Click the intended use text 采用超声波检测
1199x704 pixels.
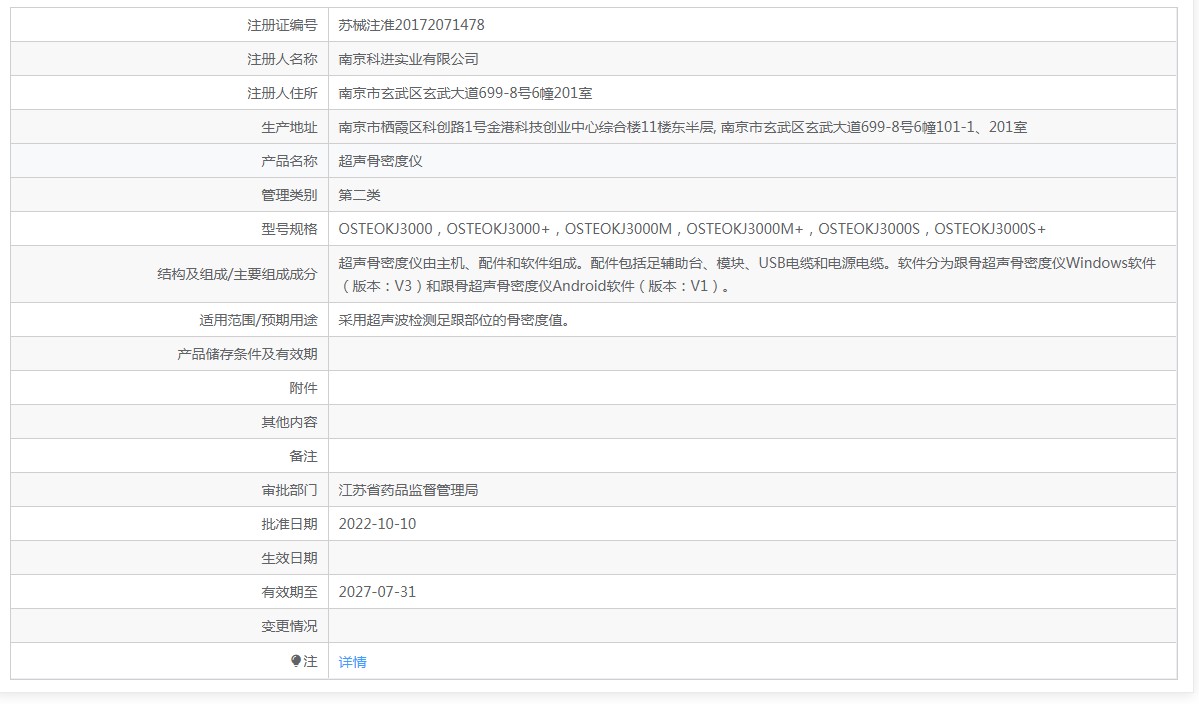[x=454, y=320]
